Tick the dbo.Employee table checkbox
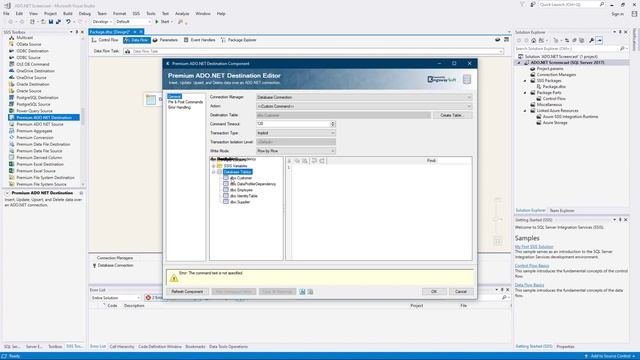 point(226,190)
